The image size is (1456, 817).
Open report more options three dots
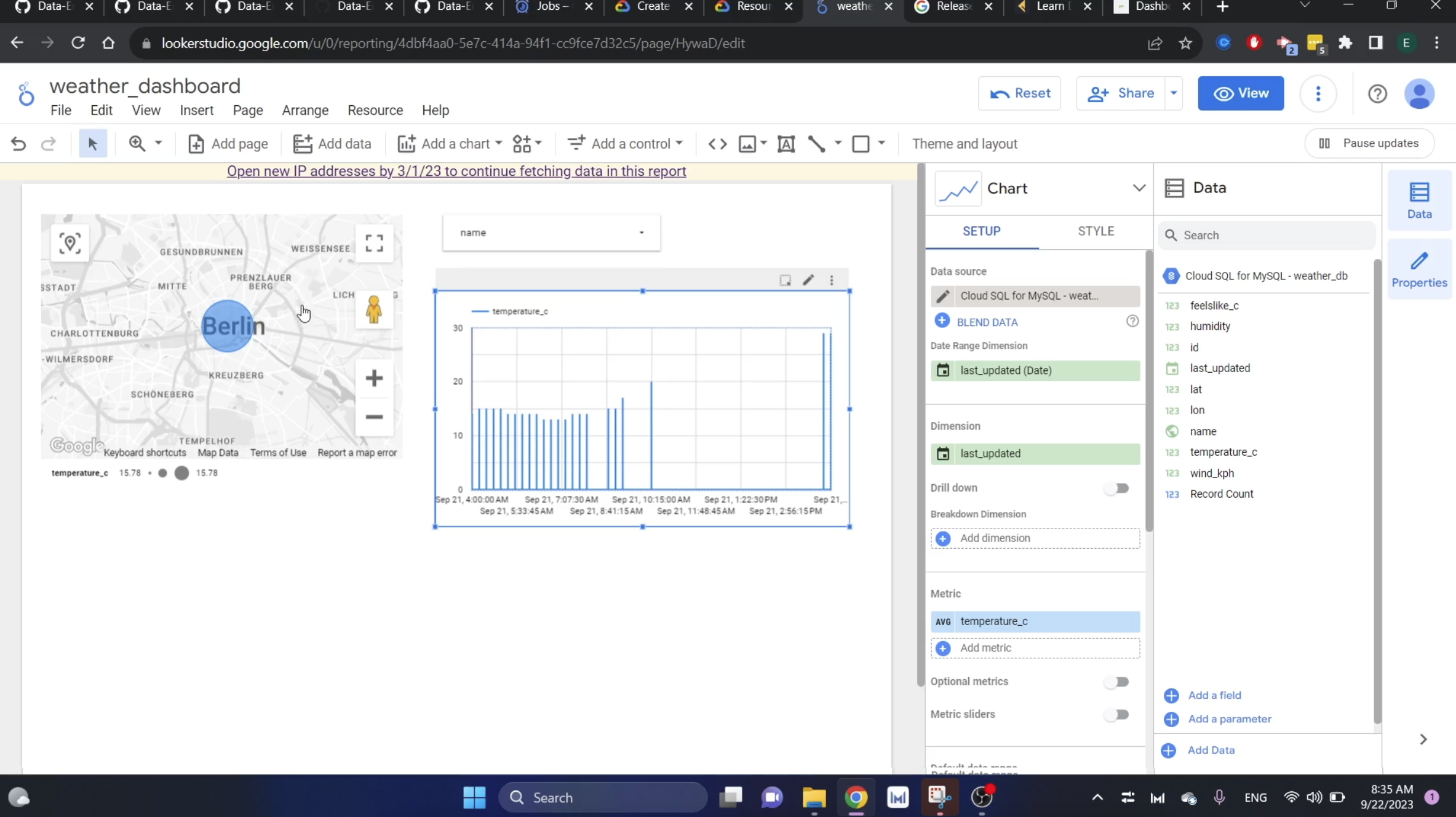(x=1318, y=94)
